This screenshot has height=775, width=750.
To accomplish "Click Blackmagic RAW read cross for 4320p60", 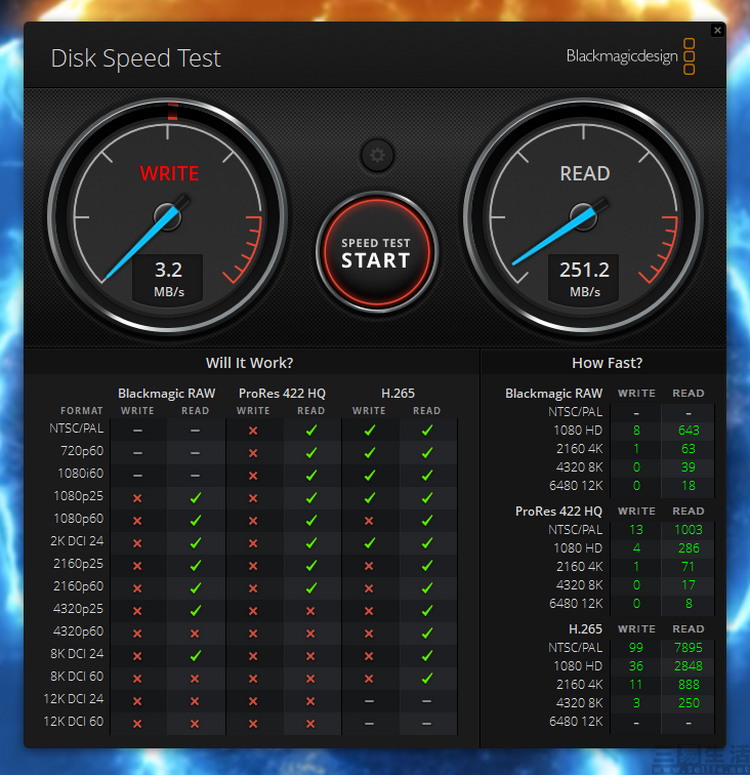I will (x=195, y=634).
